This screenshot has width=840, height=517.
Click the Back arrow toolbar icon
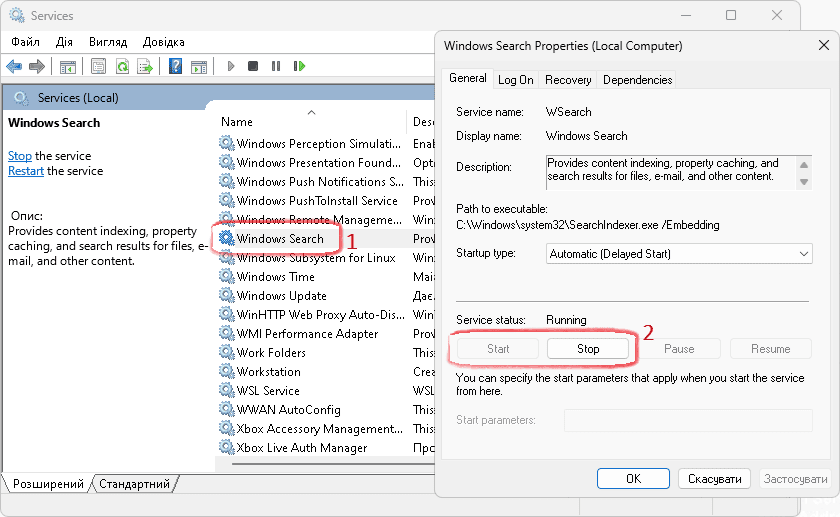click(14, 66)
